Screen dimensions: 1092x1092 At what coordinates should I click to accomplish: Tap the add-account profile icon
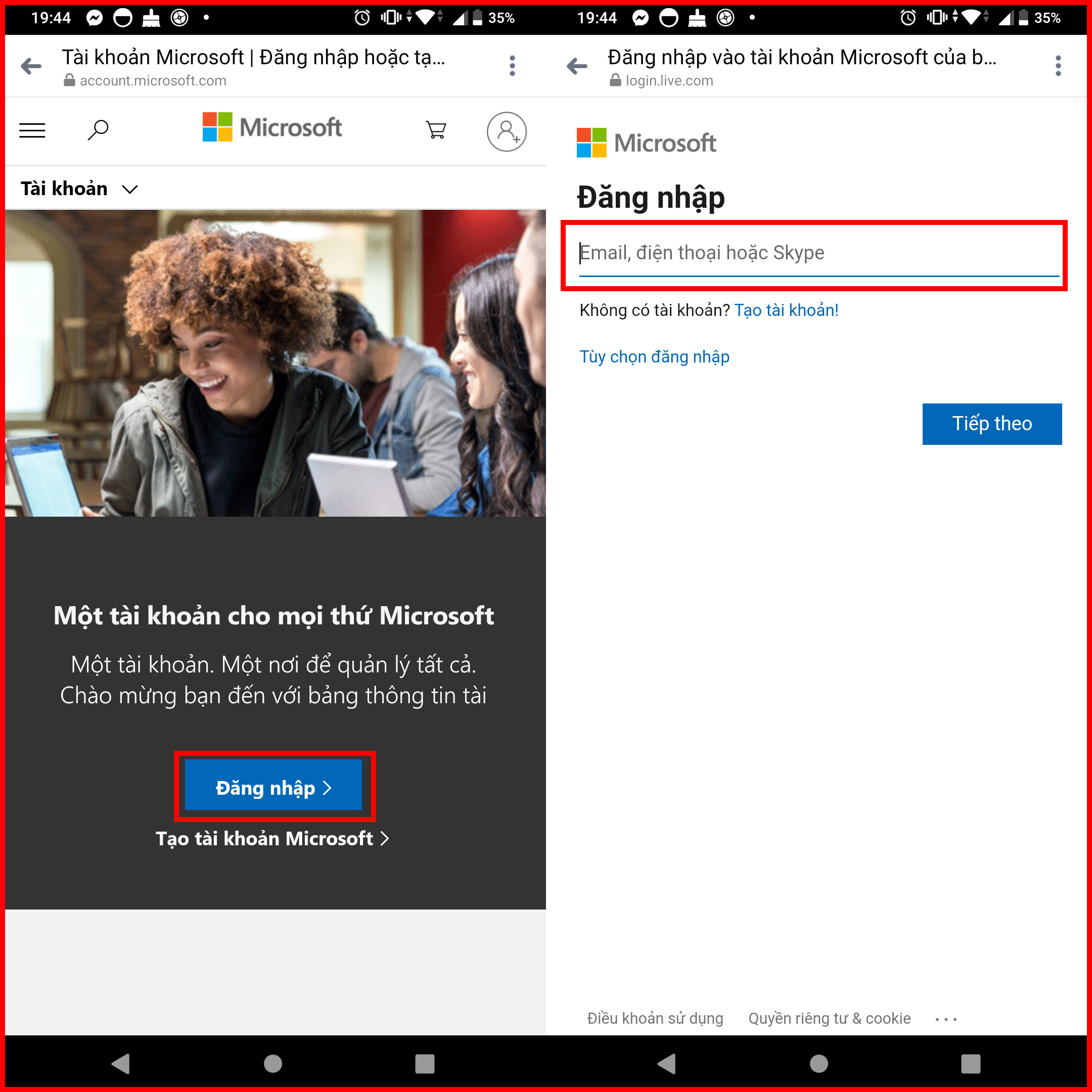(507, 131)
